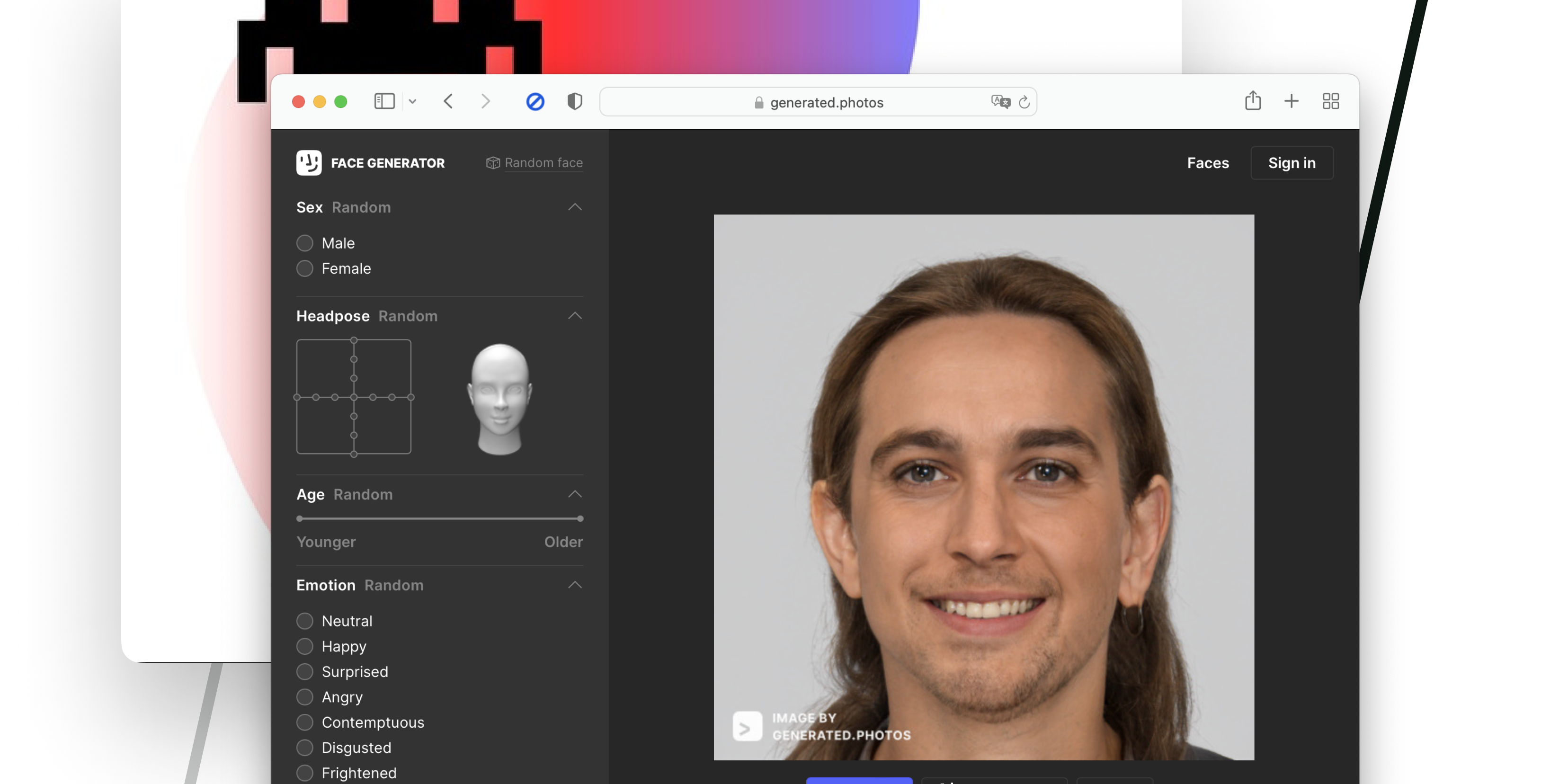Screen dimensions: 1568x784
Task: Select the Female radio button
Action: coord(305,268)
